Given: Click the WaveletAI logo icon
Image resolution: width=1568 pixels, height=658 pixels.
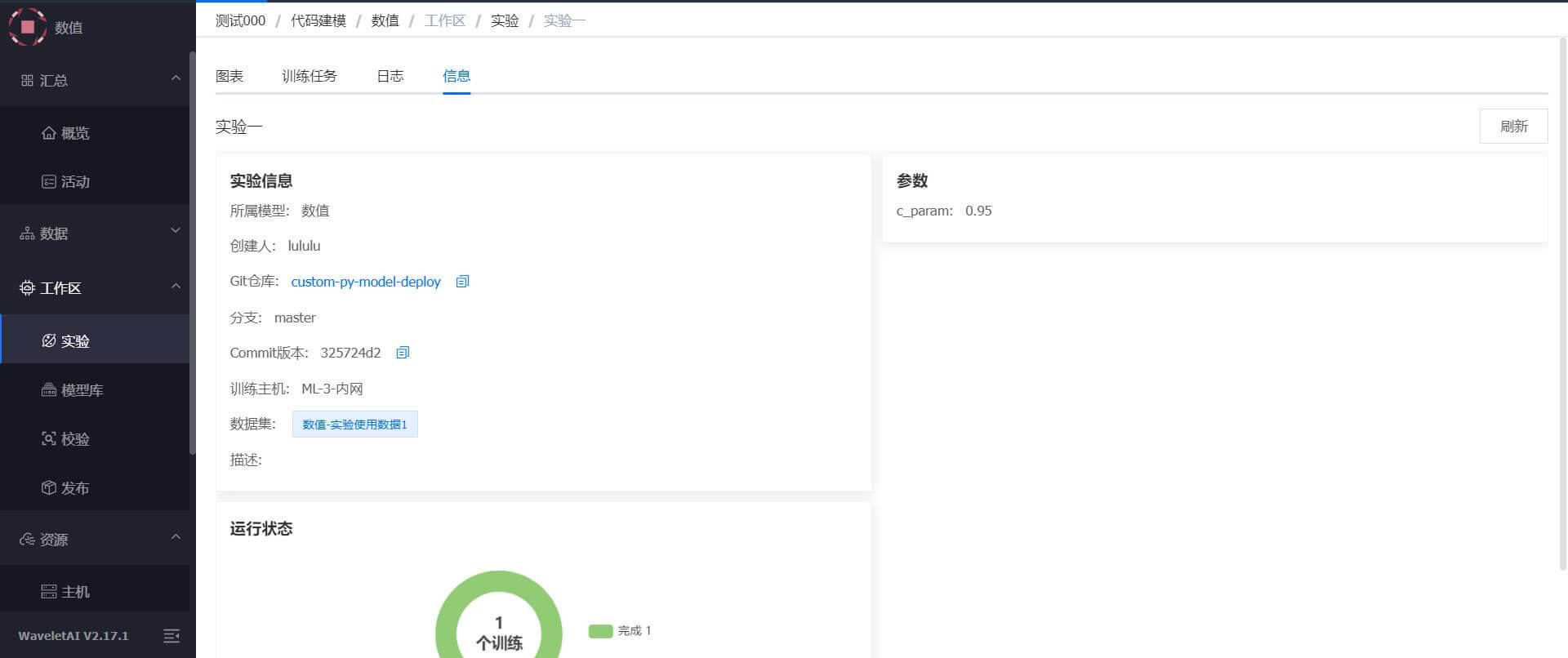Looking at the screenshot, I should pyautogui.click(x=27, y=26).
